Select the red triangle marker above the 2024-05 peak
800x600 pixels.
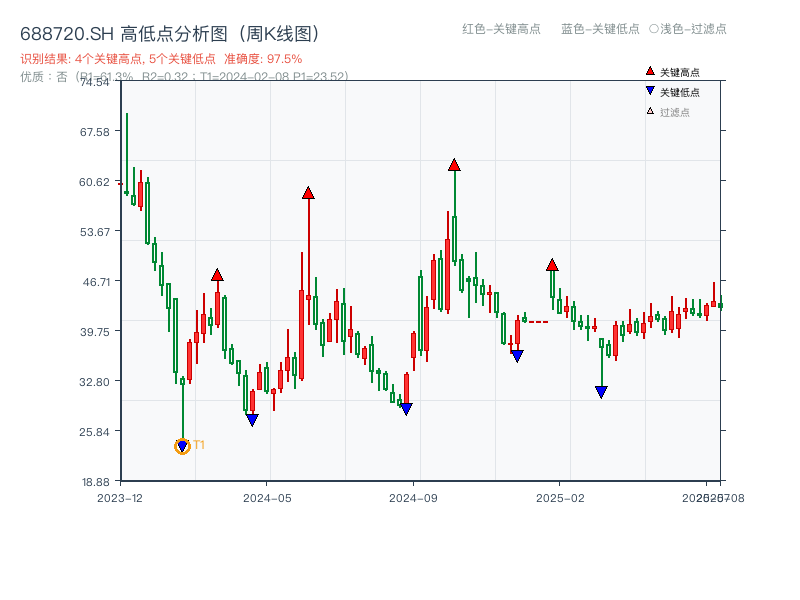(x=309, y=191)
